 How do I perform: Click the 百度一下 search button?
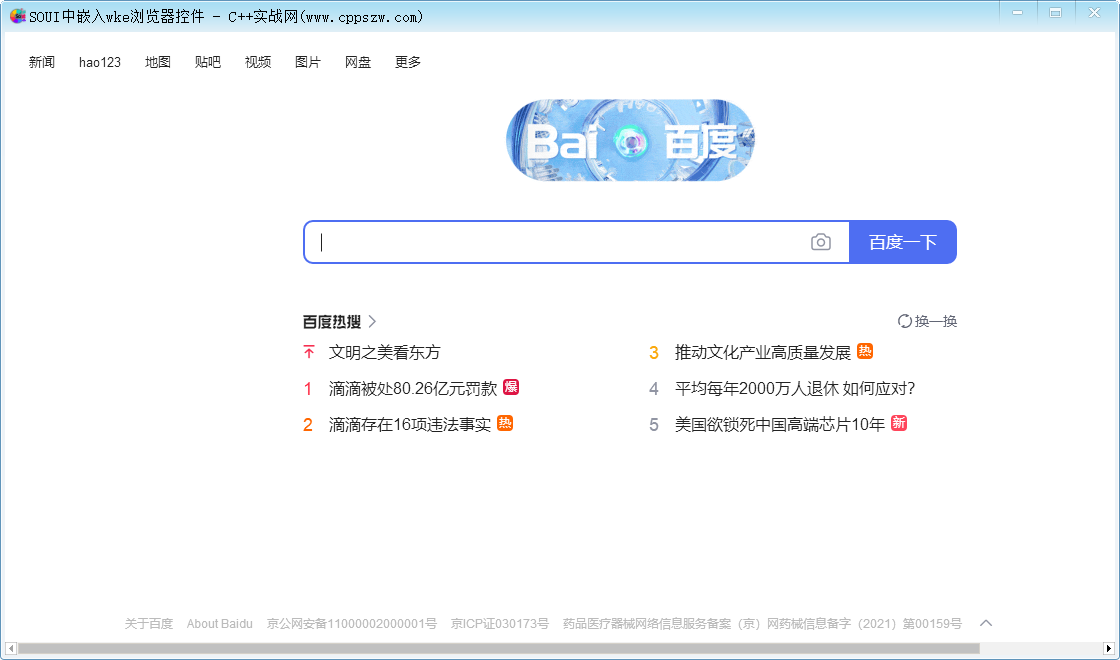click(x=903, y=242)
